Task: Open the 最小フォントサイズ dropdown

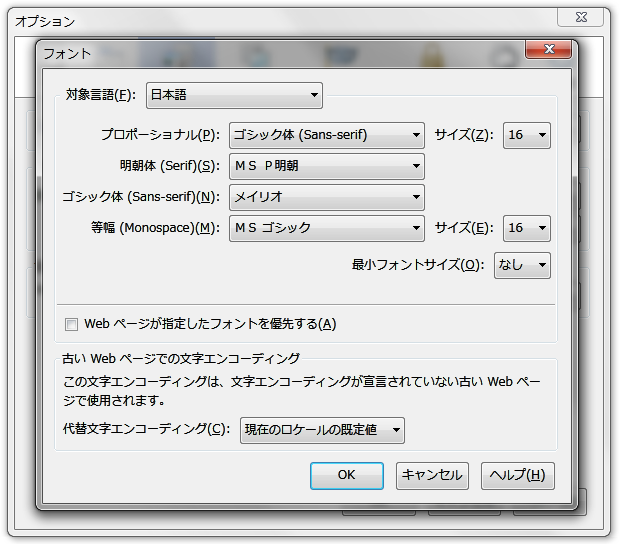Action: (522, 265)
